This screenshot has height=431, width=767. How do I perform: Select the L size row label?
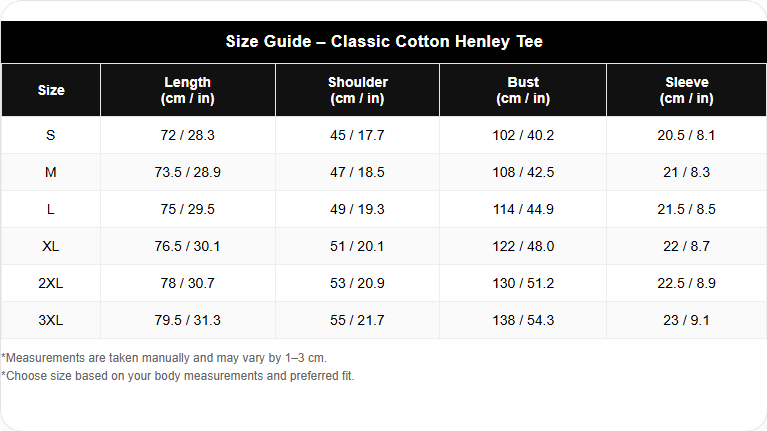(x=51, y=209)
